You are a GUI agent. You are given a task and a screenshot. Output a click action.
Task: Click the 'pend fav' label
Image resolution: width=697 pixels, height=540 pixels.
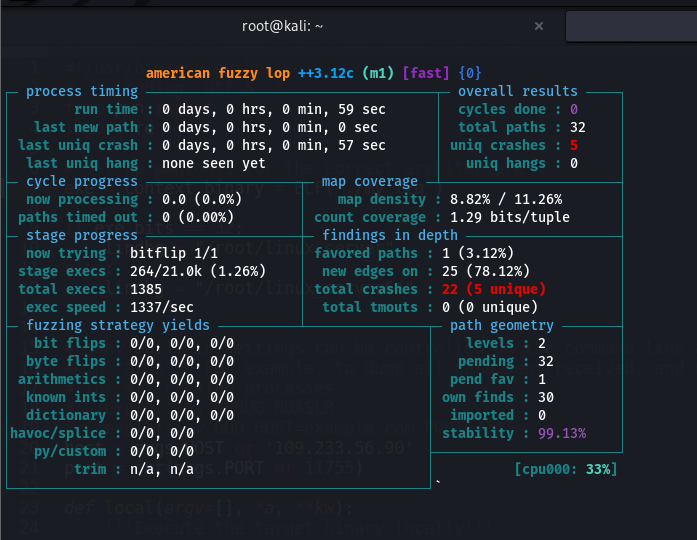coord(482,380)
